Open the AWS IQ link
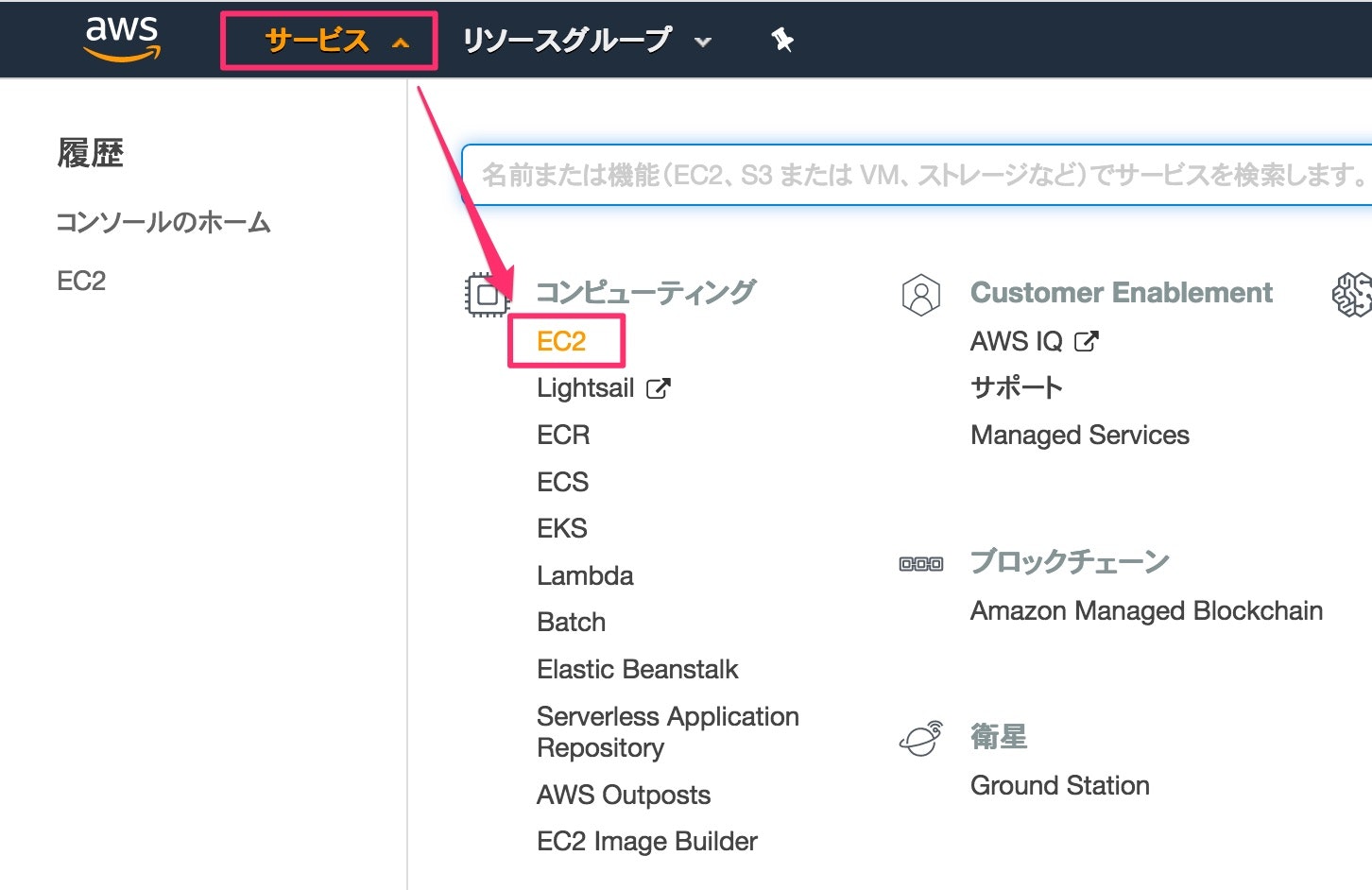 coord(1017,341)
